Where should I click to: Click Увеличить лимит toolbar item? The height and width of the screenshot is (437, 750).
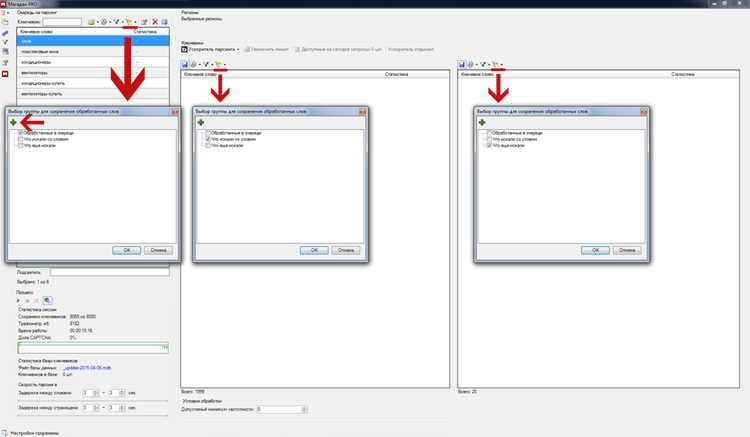[266, 49]
